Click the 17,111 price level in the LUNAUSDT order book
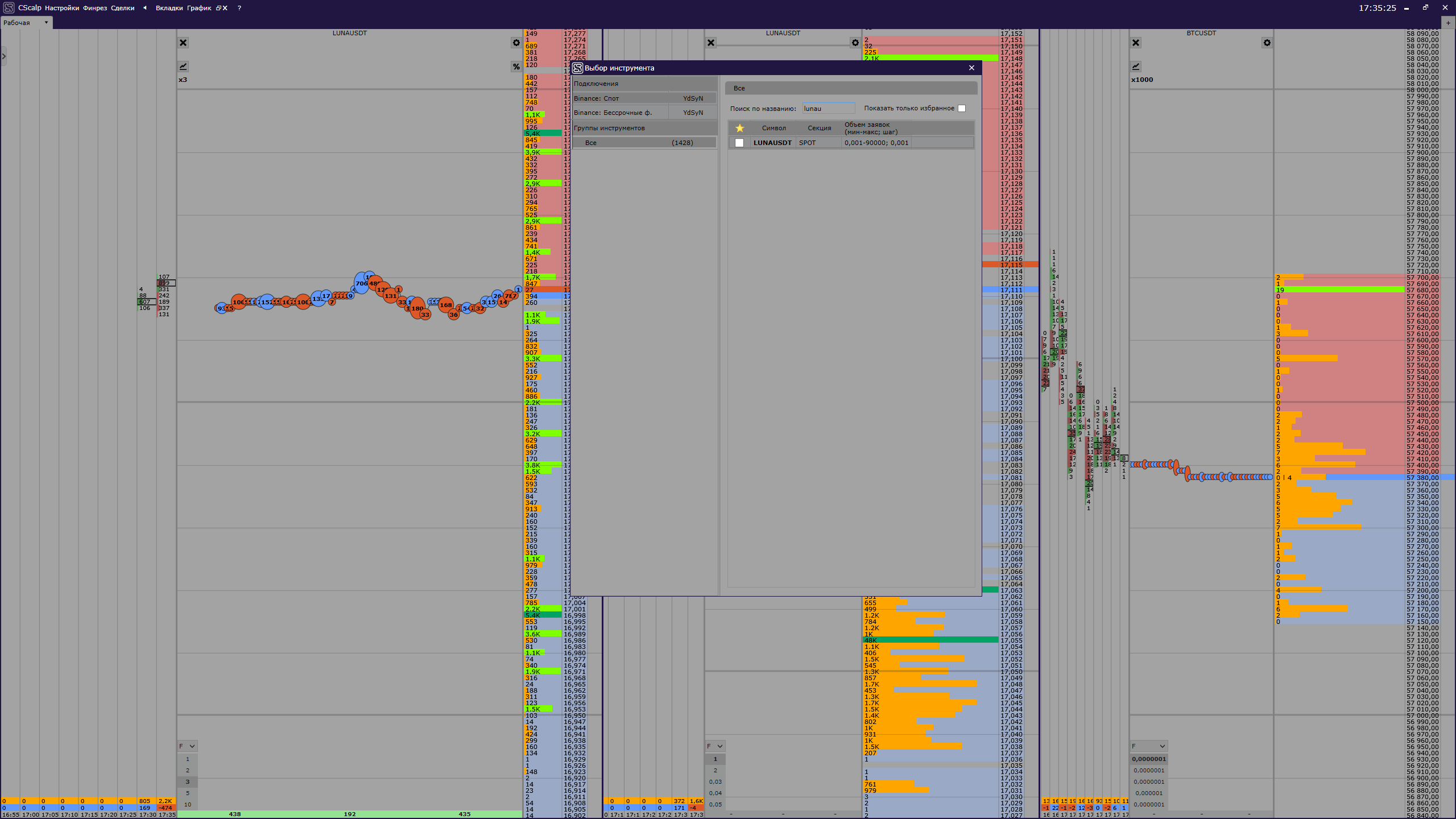The height and width of the screenshot is (819, 1456). [1011, 290]
